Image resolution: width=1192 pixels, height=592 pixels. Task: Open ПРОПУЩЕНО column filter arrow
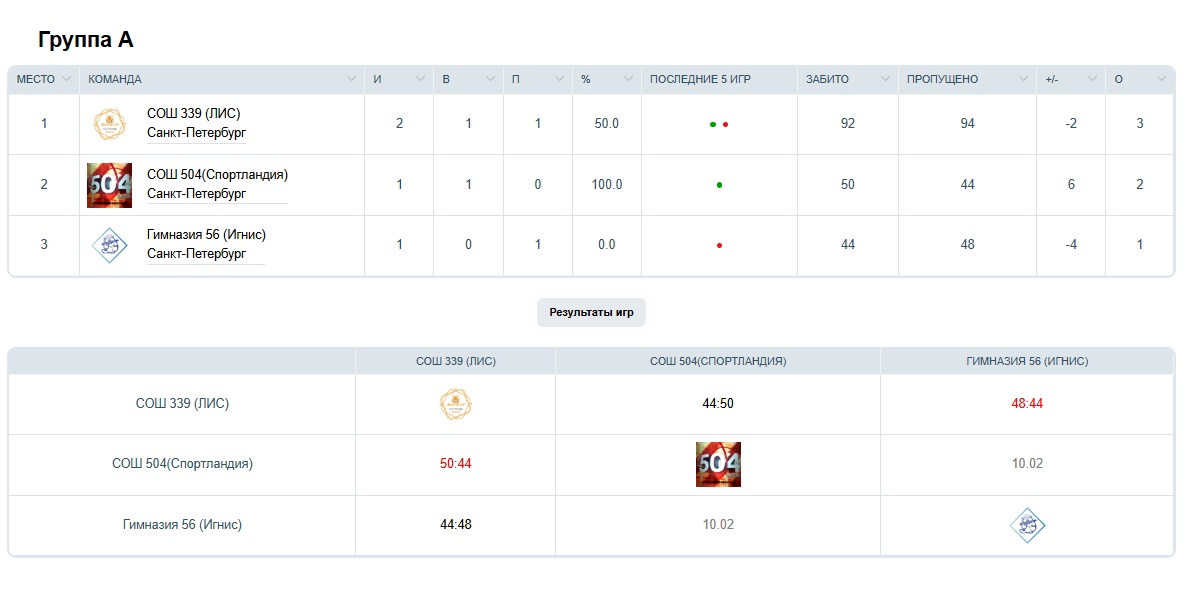pos(1023,79)
